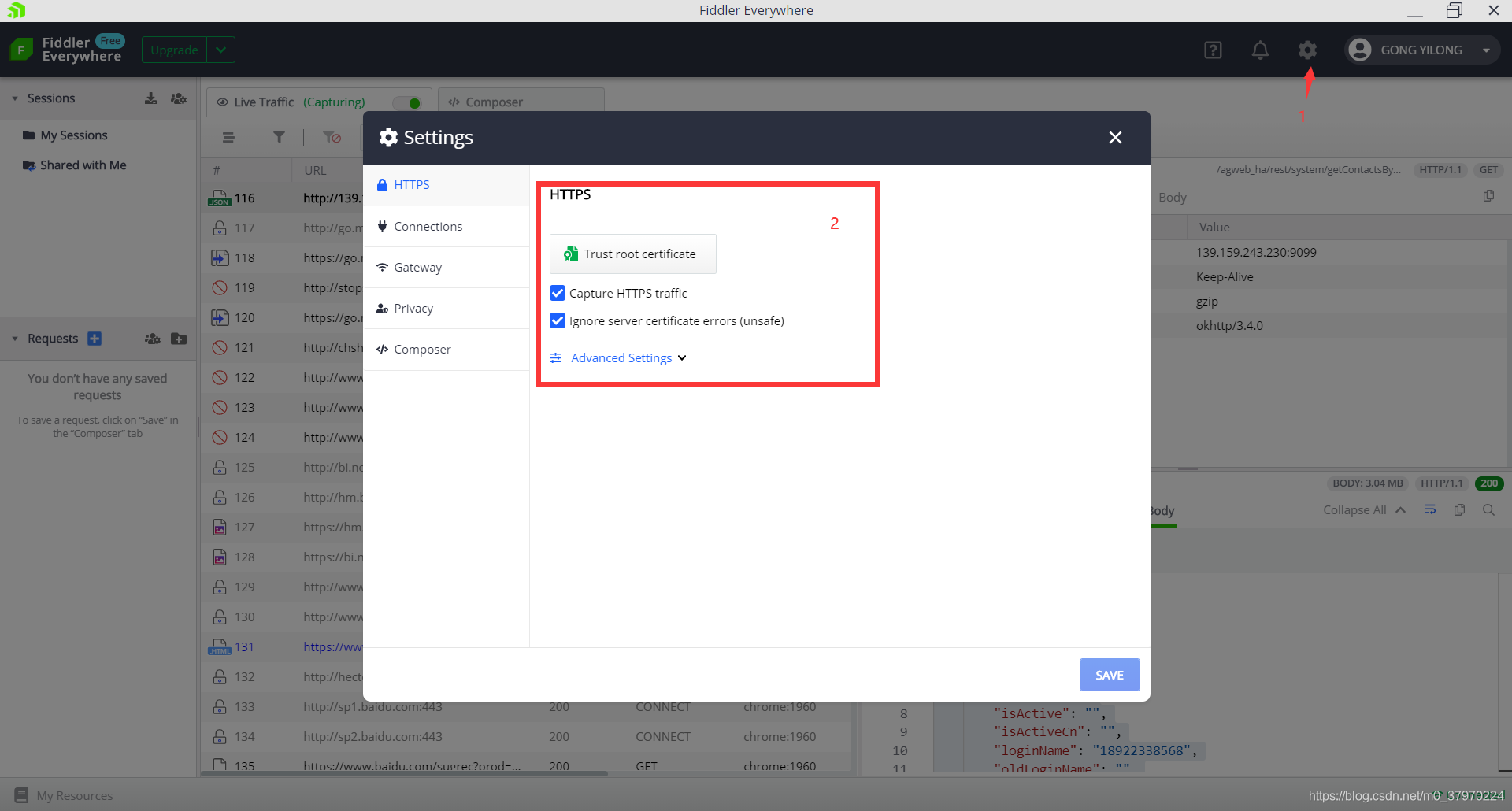This screenshot has height=811, width=1512.
Task: Open Connections settings
Action: tap(446, 226)
